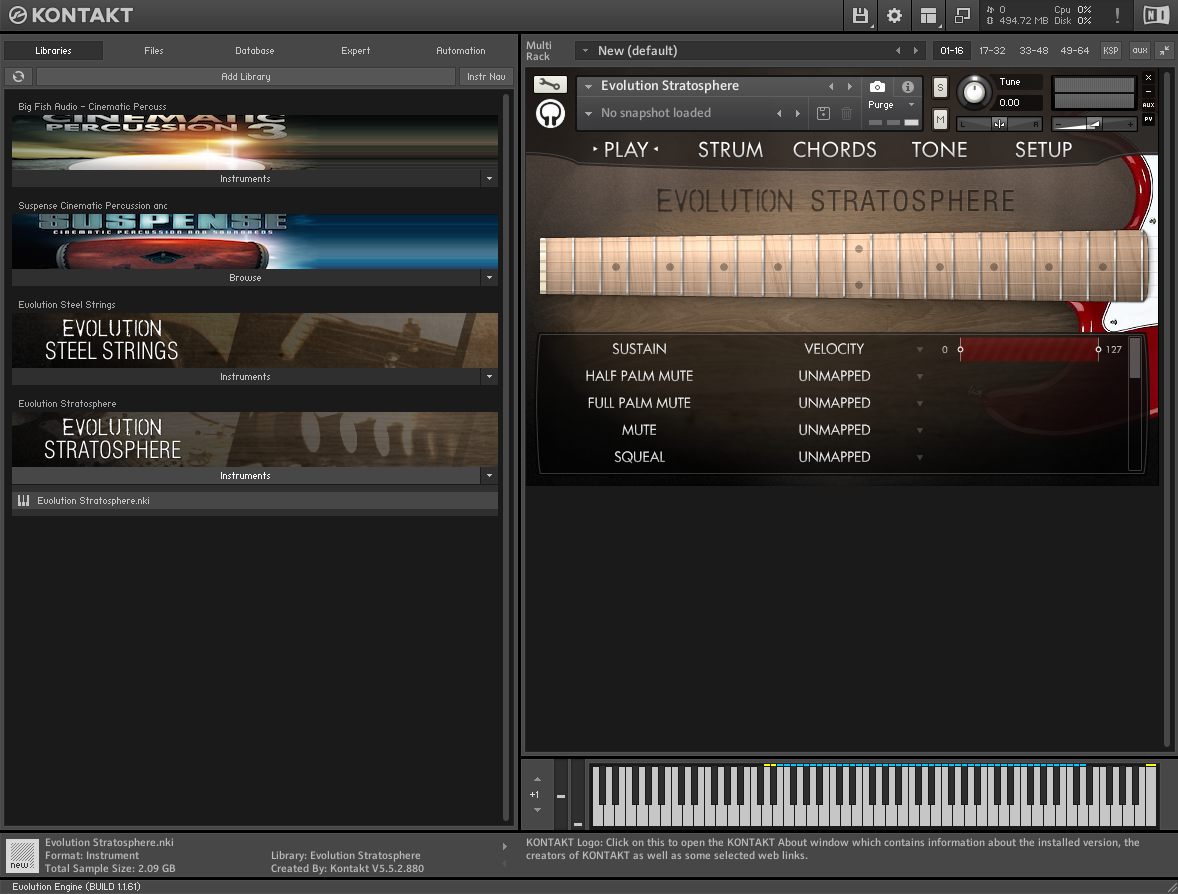Switch to the Files browser tab
The width and height of the screenshot is (1178, 894).
click(x=153, y=50)
